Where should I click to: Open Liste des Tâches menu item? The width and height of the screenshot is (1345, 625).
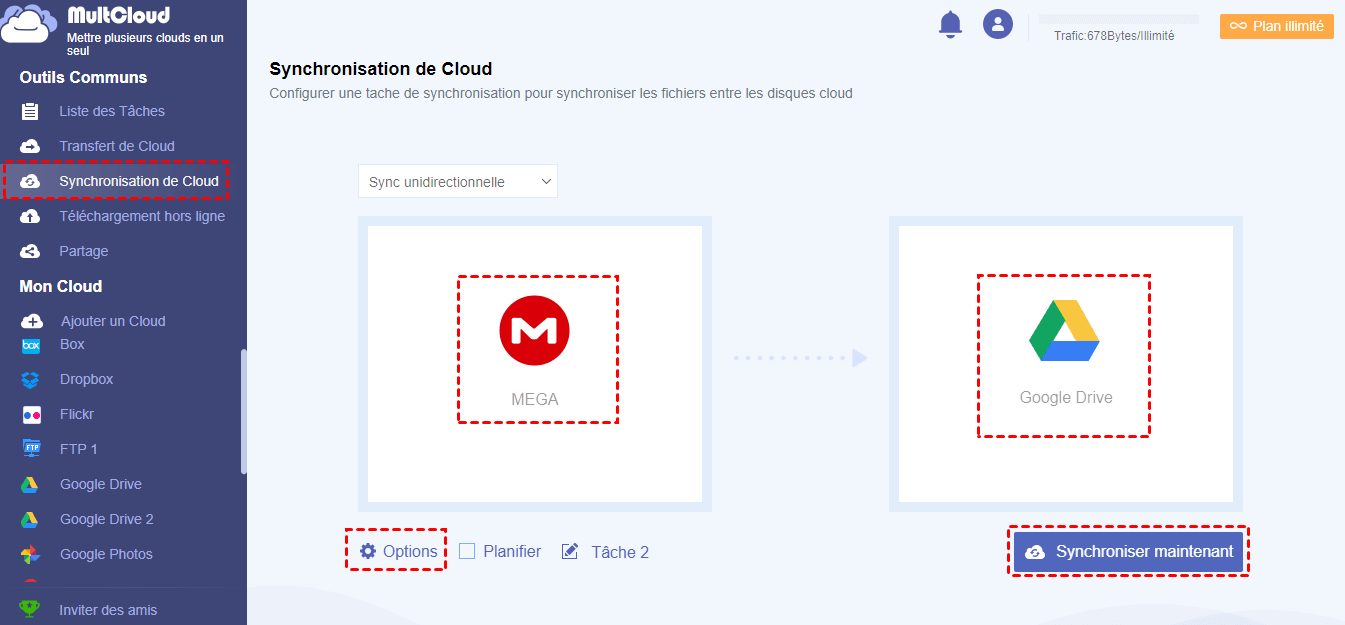pos(112,111)
